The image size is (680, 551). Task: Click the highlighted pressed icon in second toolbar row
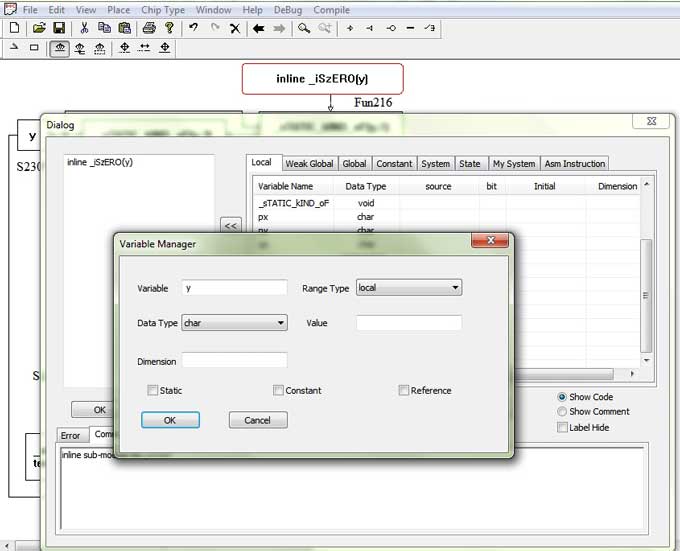pos(60,49)
